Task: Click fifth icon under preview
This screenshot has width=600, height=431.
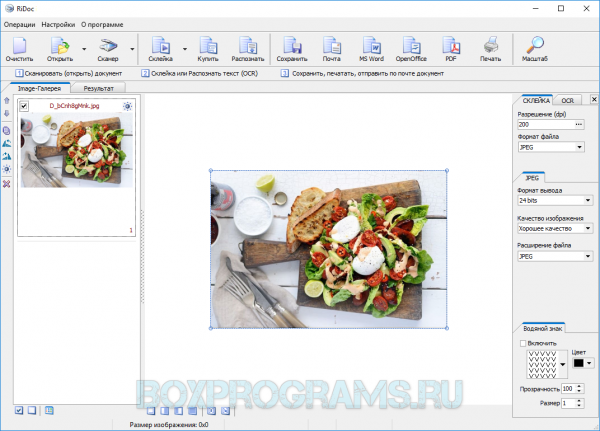Action: pyautogui.click(x=212, y=411)
